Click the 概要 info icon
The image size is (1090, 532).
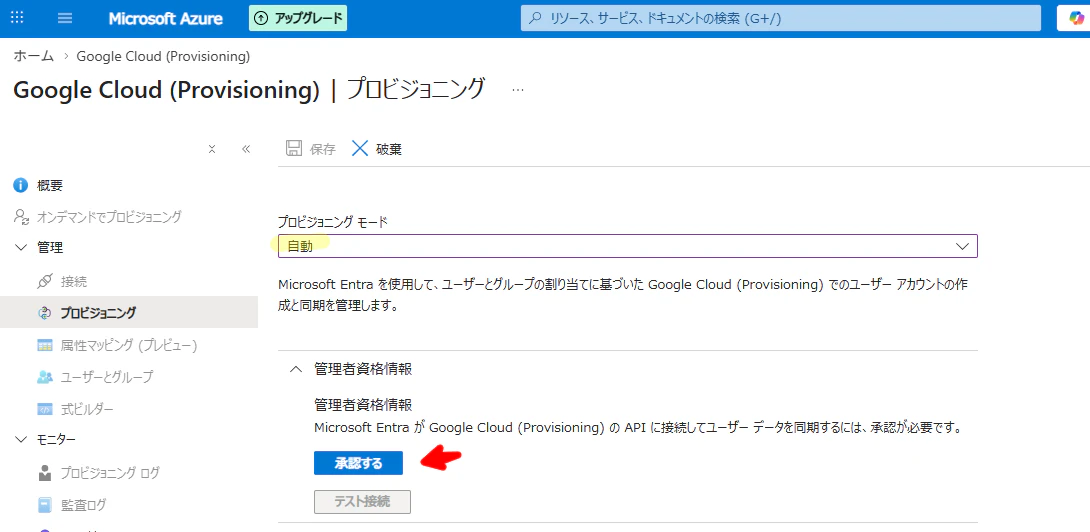(x=20, y=185)
